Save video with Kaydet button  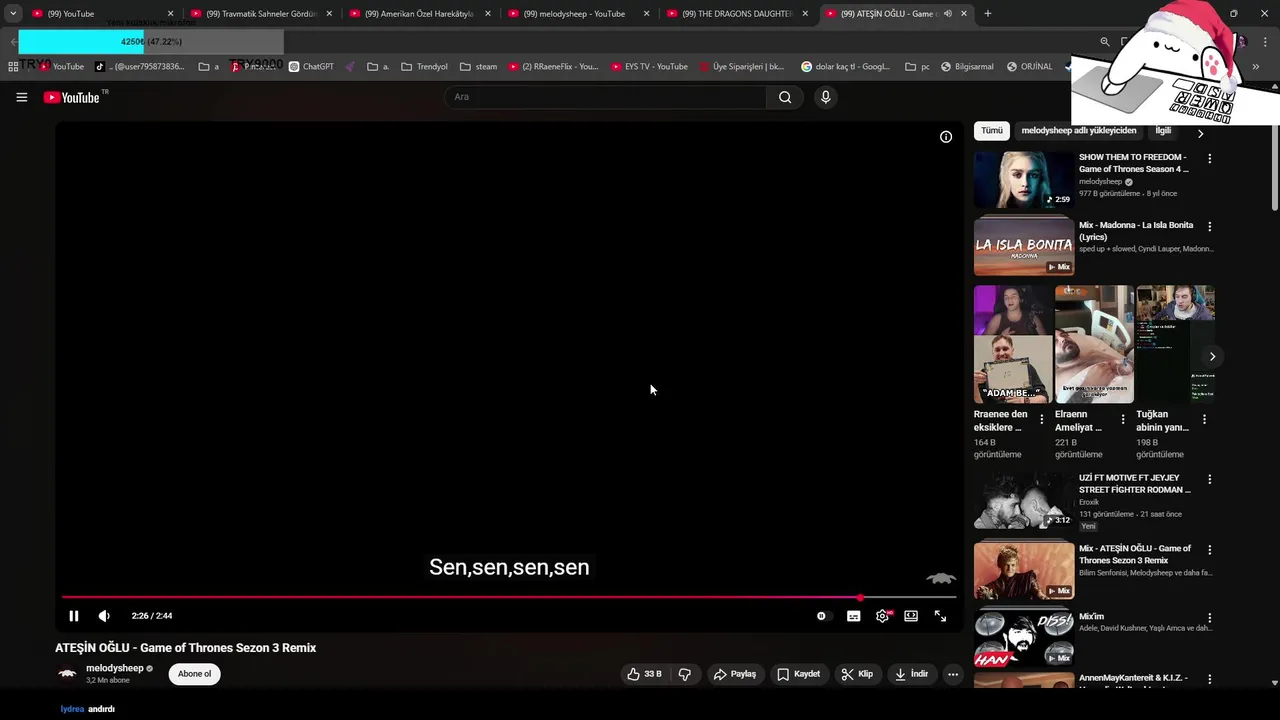point(798,674)
